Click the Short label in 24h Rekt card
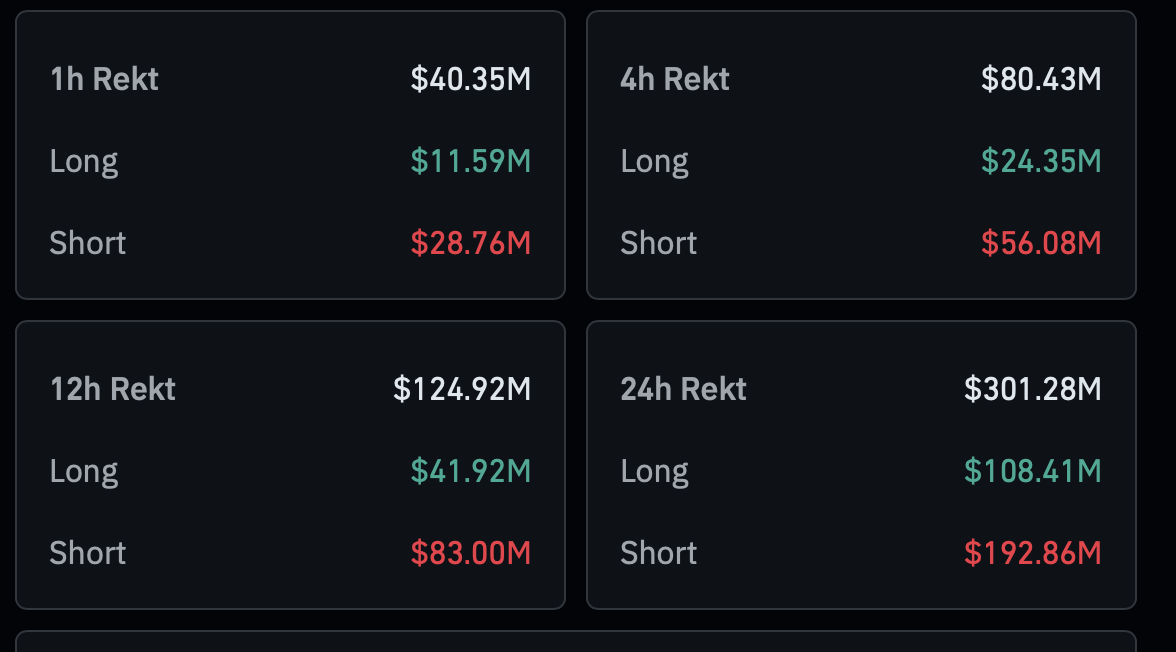Image resolution: width=1176 pixels, height=652 pixels. [659, 553]
